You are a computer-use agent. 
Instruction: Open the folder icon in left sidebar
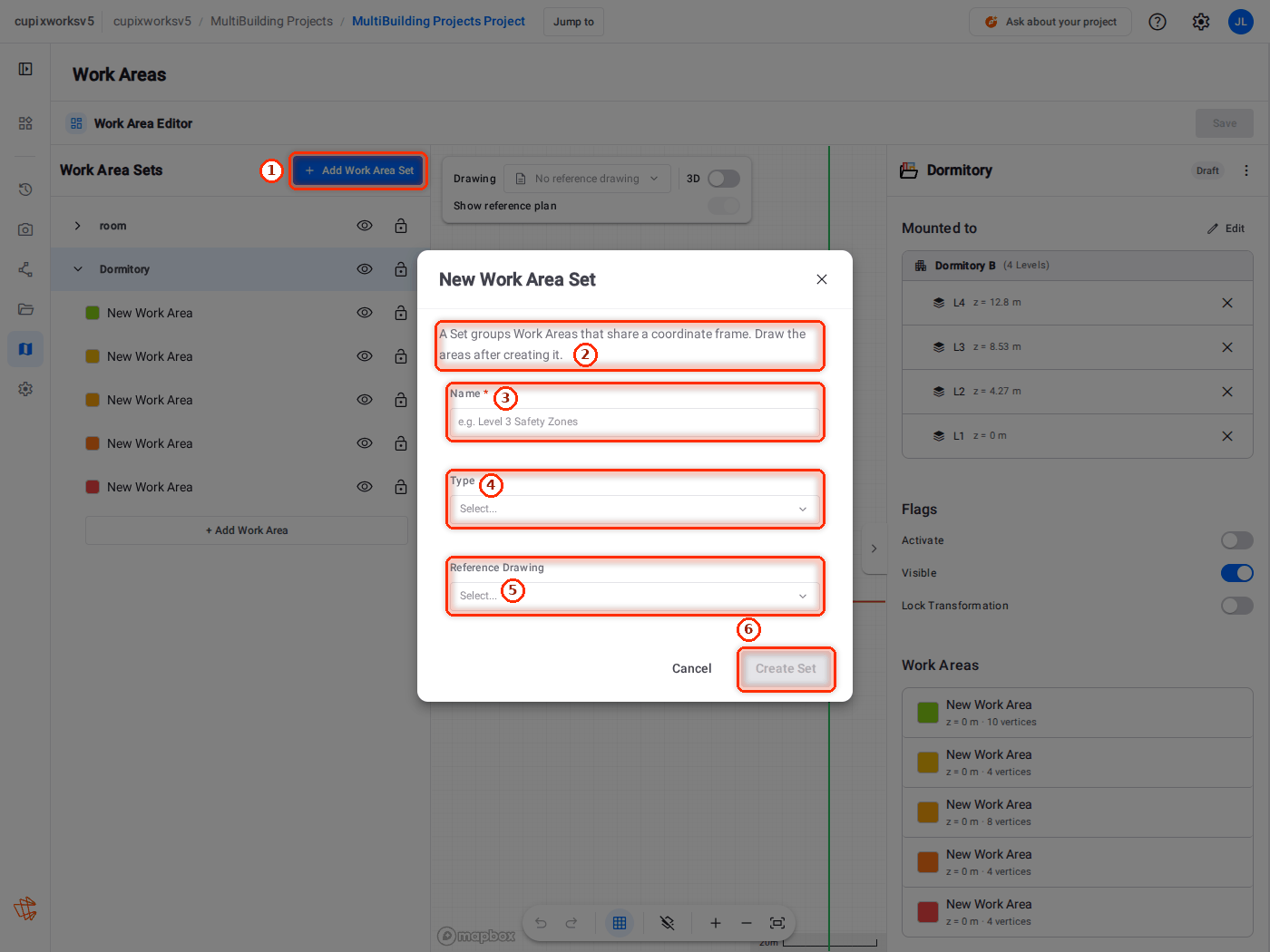click(x=25, y=309)
